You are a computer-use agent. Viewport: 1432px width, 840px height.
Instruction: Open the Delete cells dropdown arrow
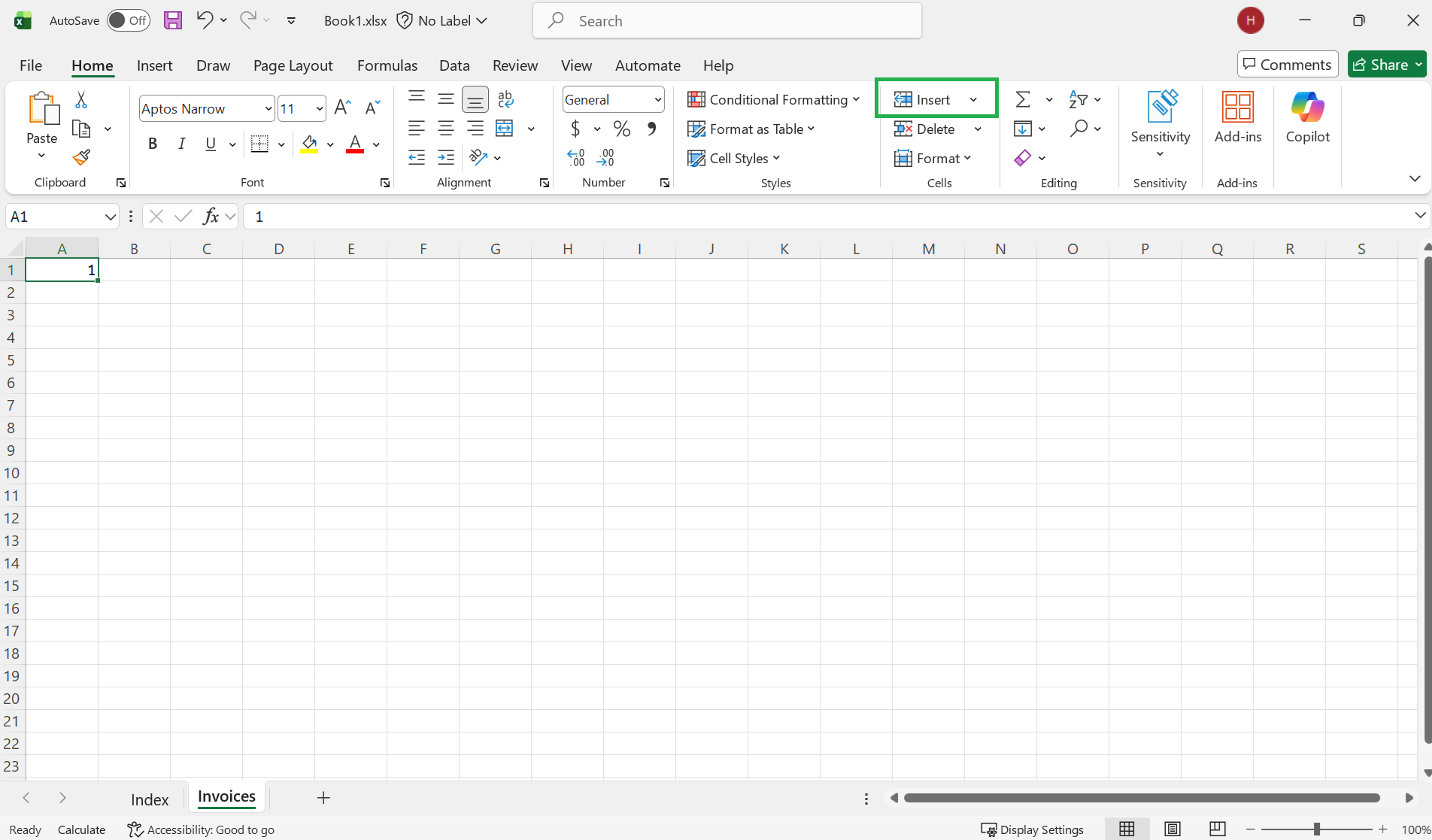978,129
